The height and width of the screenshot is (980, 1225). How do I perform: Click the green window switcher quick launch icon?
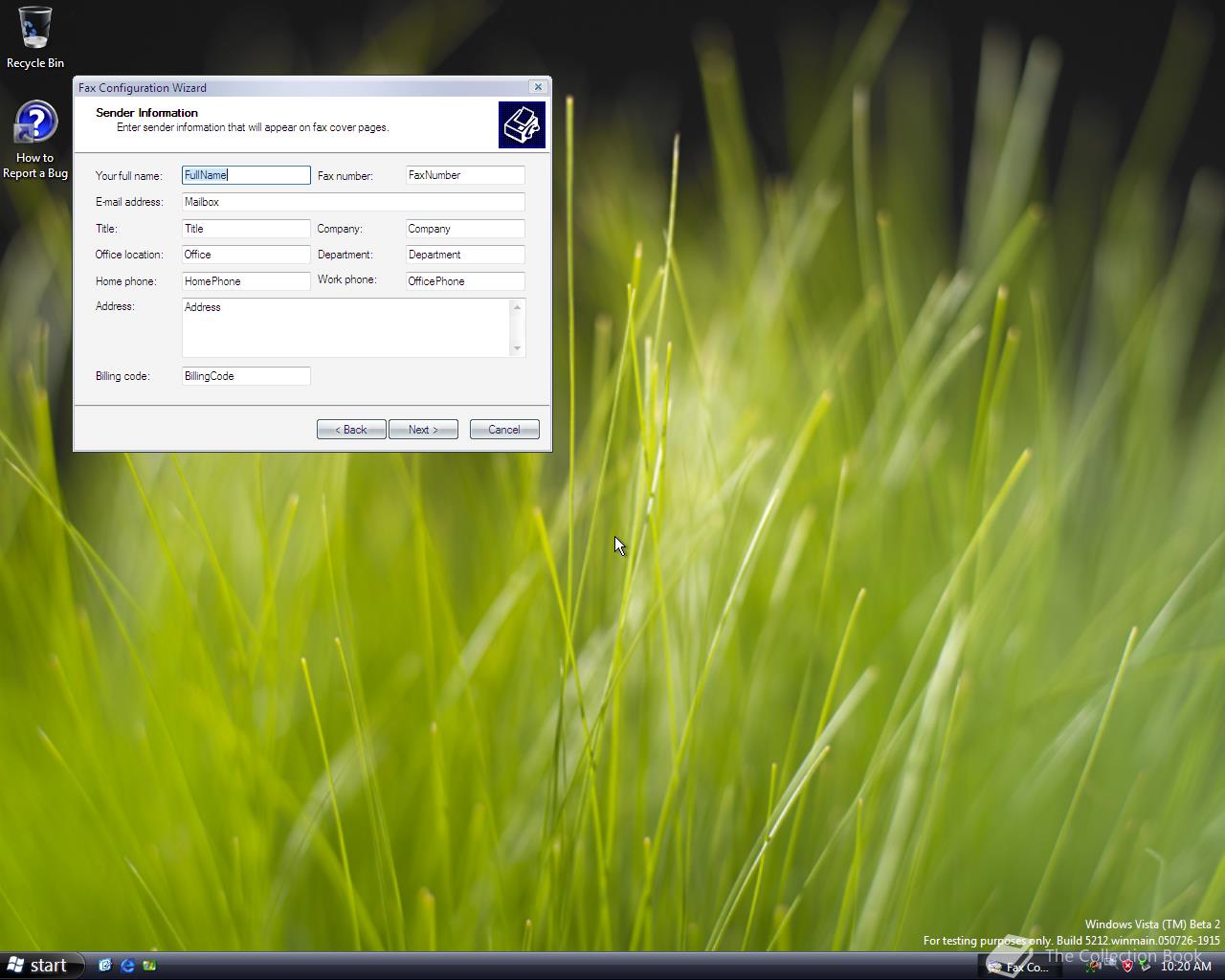[149, 966]
